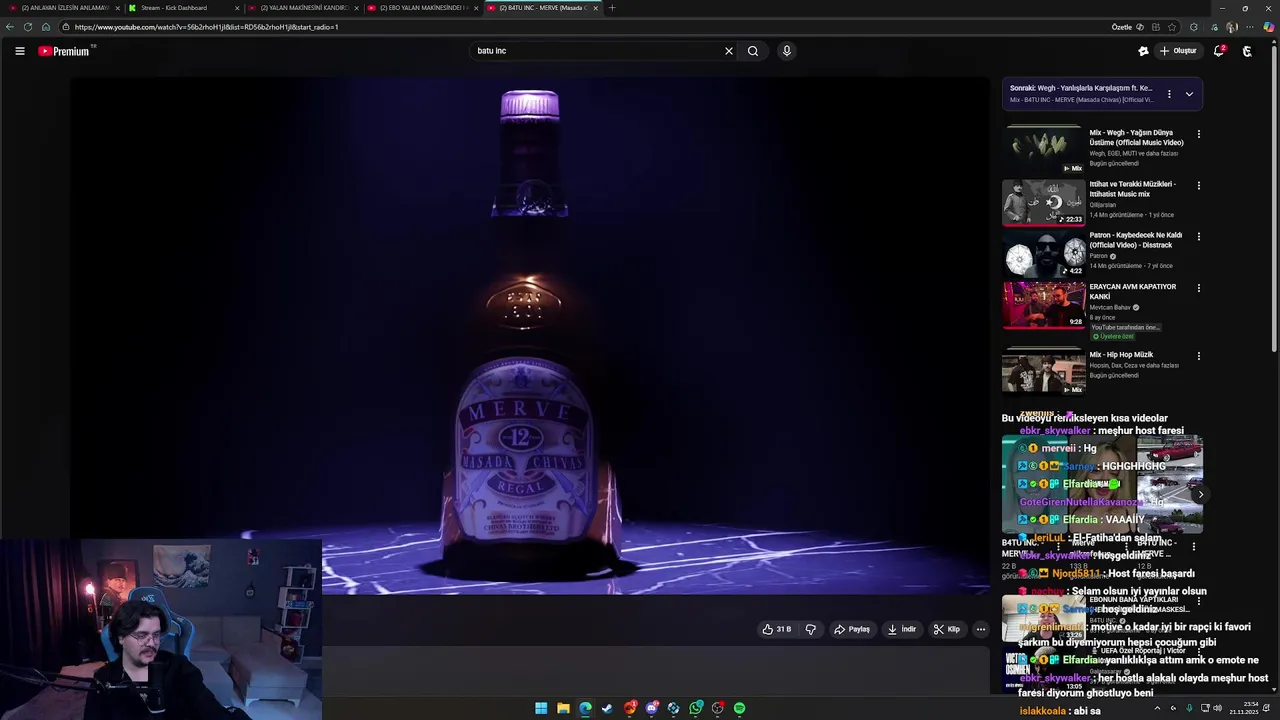Open options for Patron Disstrack video
This screenshot has height=720, width=1280.
tap(1199, 236)
